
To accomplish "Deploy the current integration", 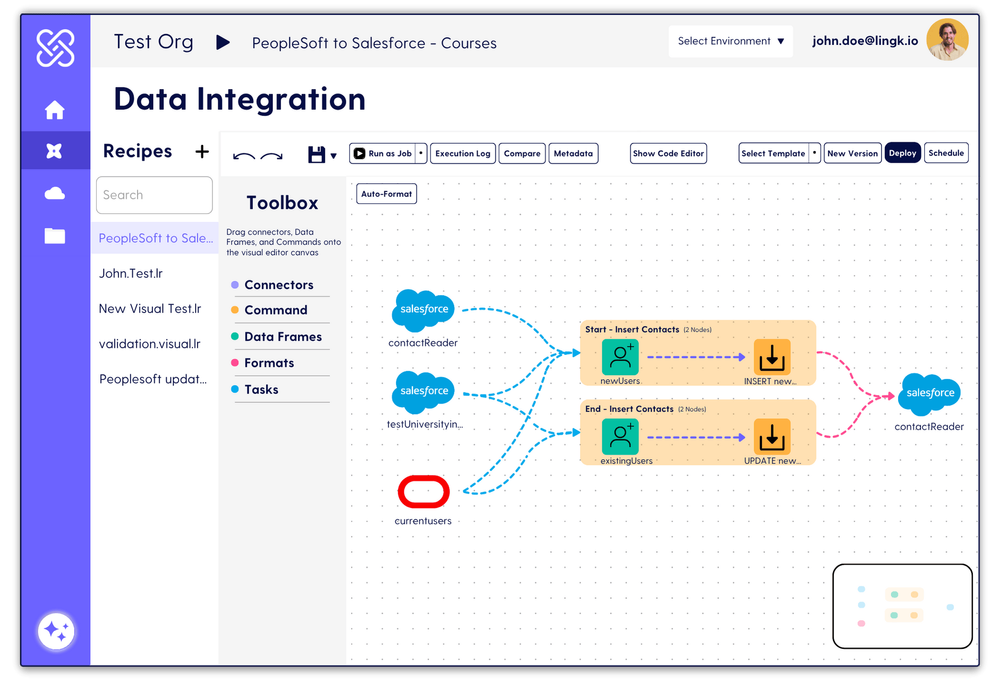I will coord(902,153).
